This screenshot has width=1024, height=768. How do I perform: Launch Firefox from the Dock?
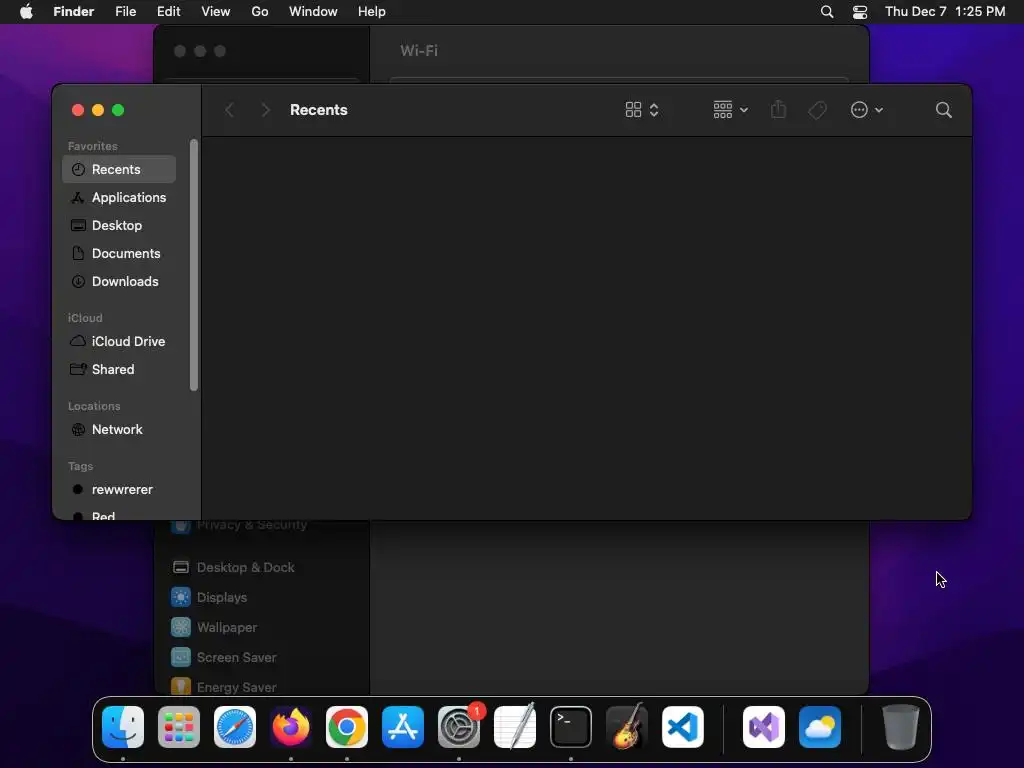pyautogui.click(x=291, y=727)
